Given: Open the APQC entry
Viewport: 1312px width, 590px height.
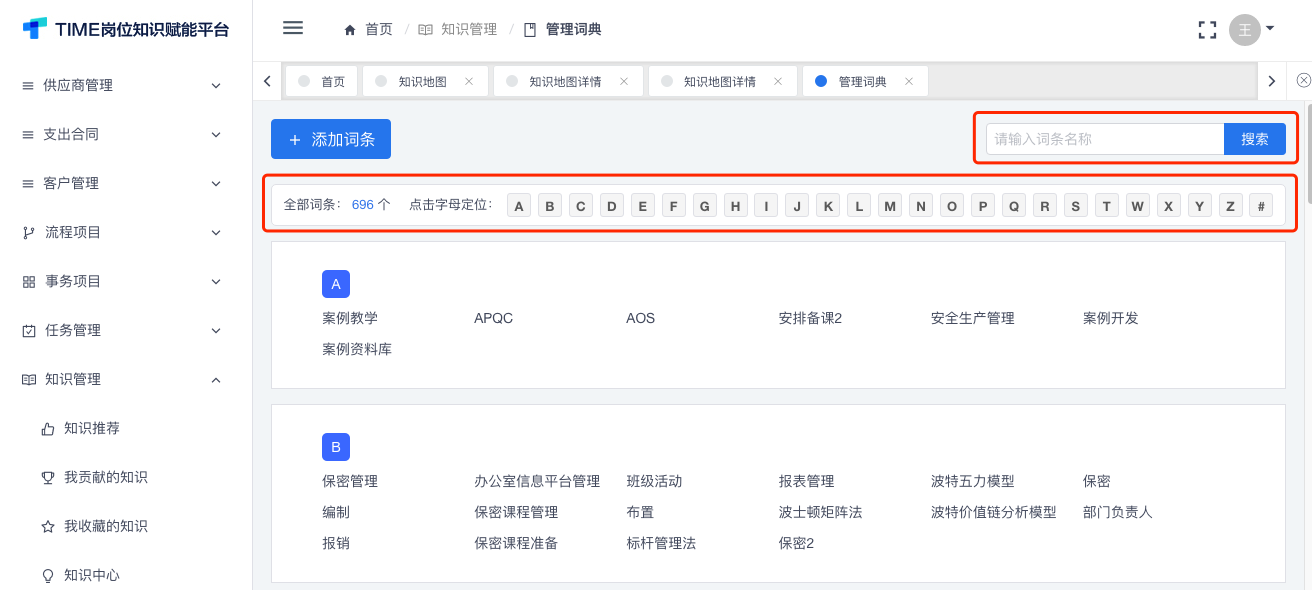Looking at the screenshot, I should click(x=493, y=318).
